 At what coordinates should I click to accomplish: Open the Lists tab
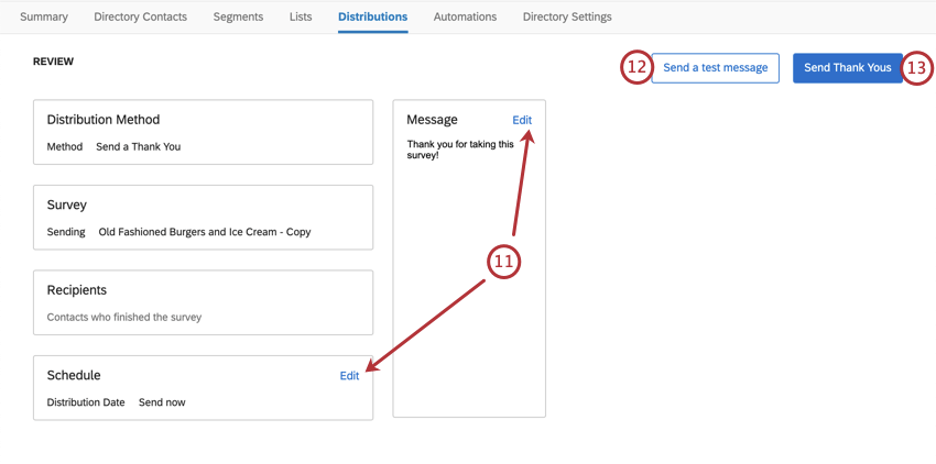coord(301,17)
